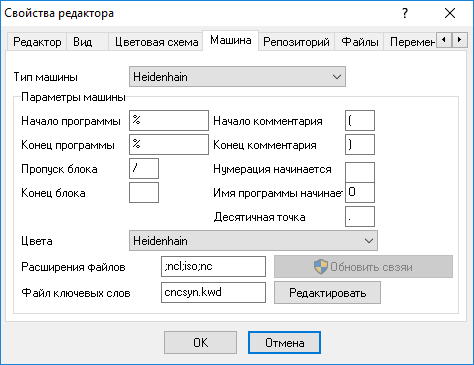474x365 pixels.
Task: Click the Отмена button
Action: [x=284, y=342]
